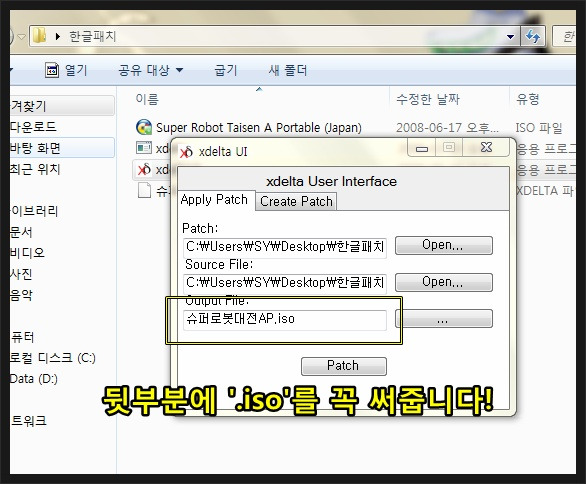Screen dimensions: 586x484
Task: Browse output file with the '...' button
Action: click(x=444, y=318)
